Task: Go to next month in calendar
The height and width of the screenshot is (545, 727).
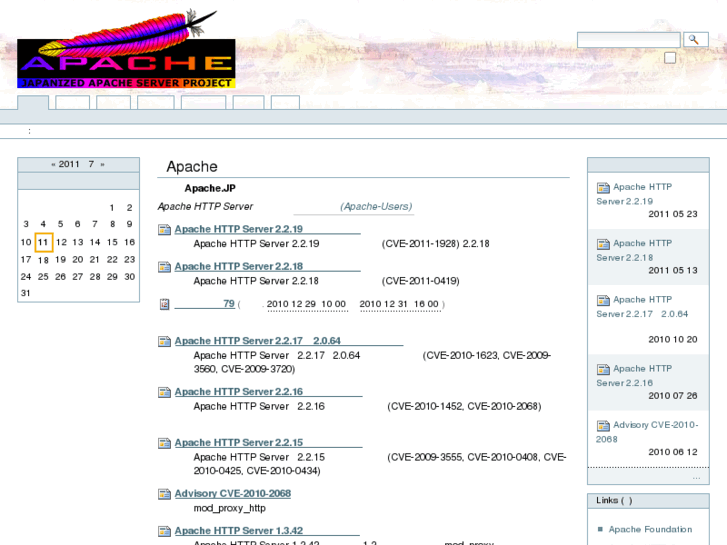Action: pyautogui.click(x=102, y=164)
